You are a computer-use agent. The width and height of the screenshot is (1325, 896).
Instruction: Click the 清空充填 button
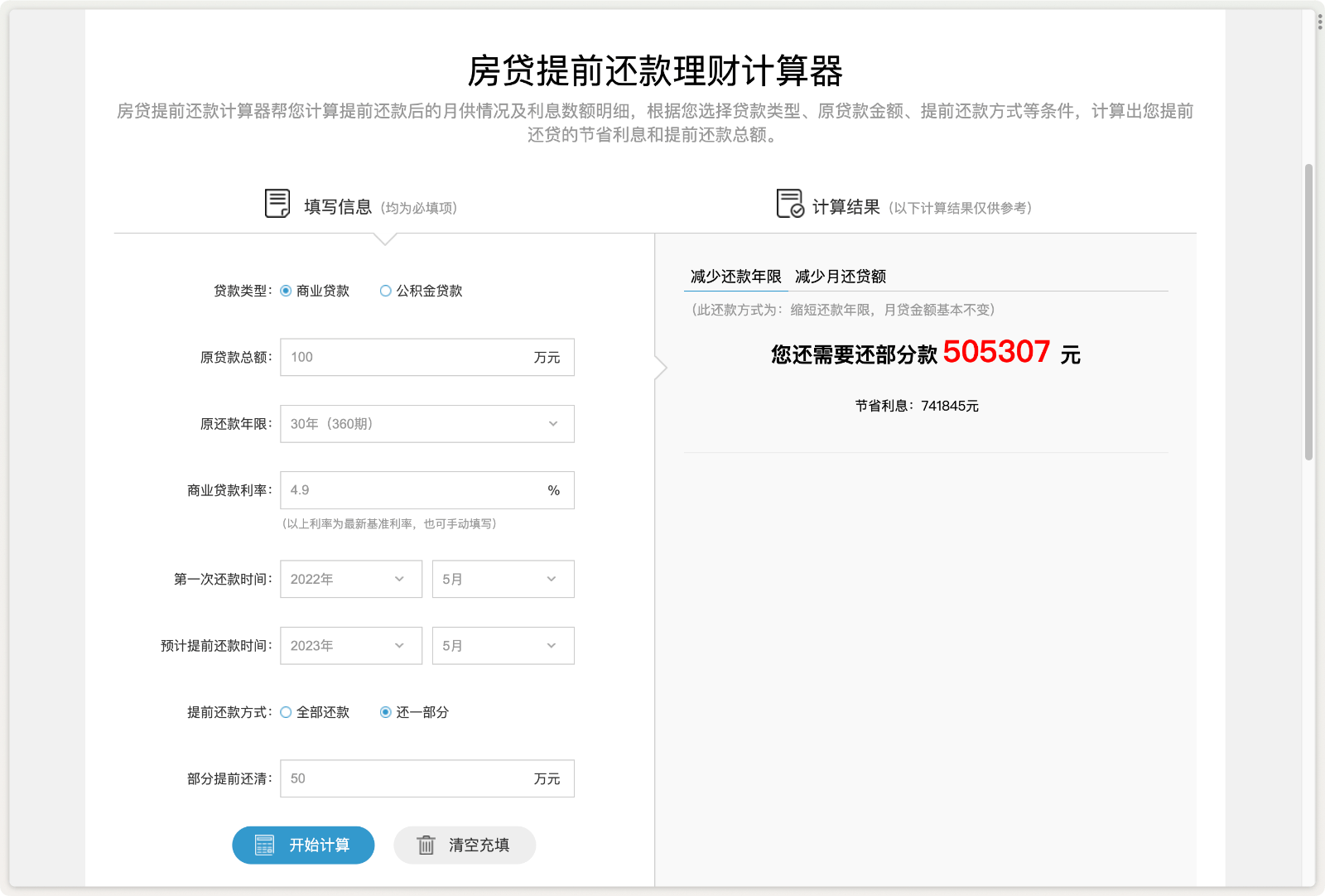pyautogui.click(x=464, y=845)
